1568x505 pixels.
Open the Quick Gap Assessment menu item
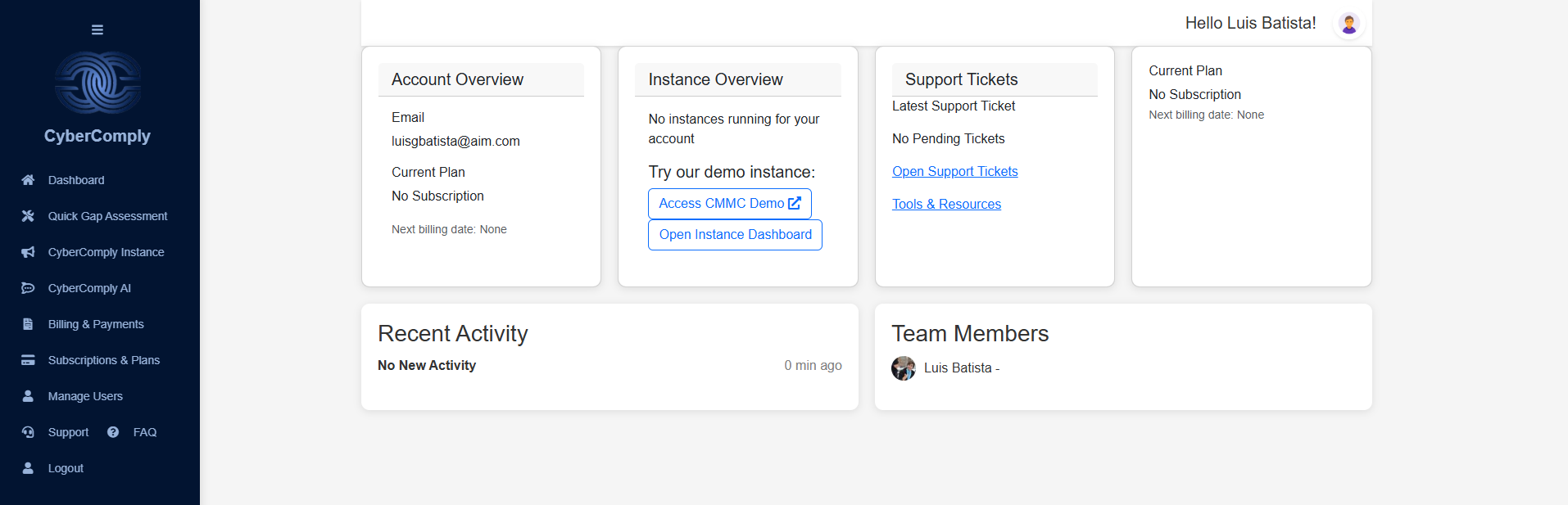[107, 216]
